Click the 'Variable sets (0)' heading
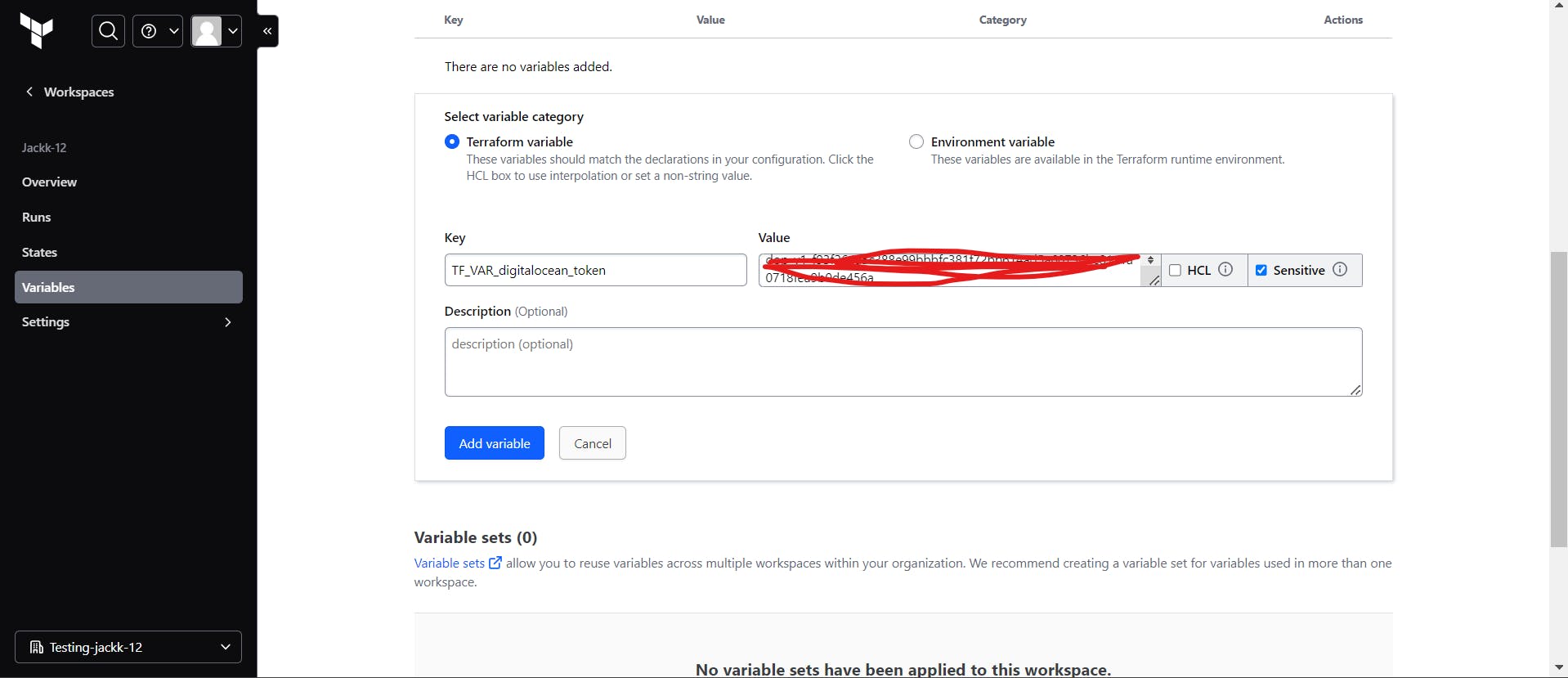Screen dimensions: 1568x678 (x=476, y=537)
